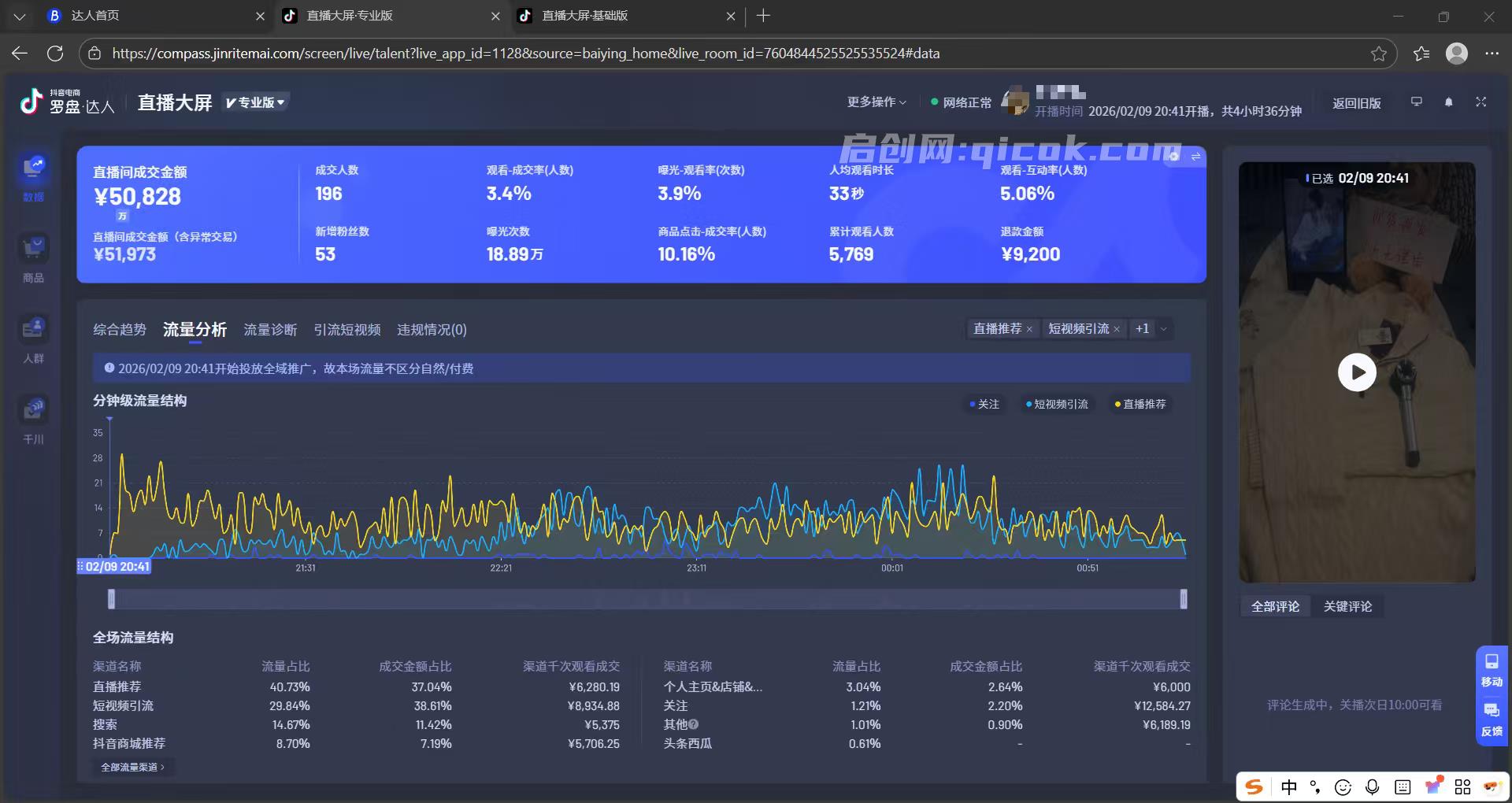Switch to the 流量诊断 tab
The width and height of the screenshot is (1512, 803).
[x=270, y=330]
